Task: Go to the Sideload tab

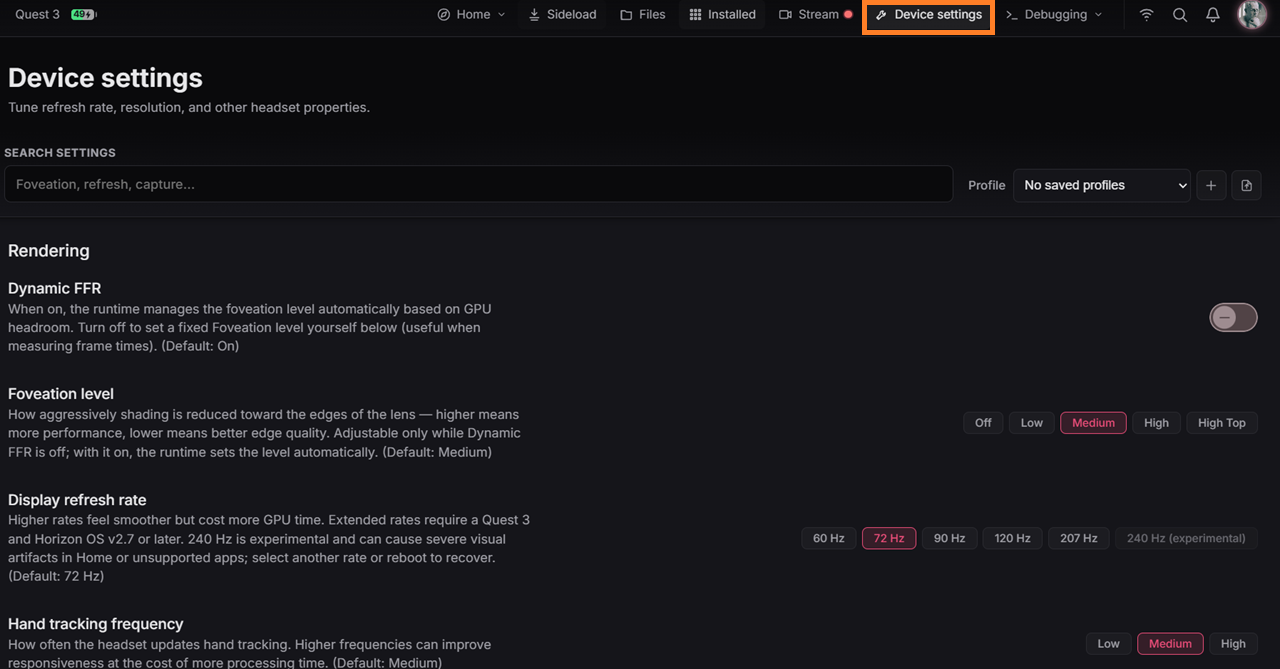Action: 562,15
